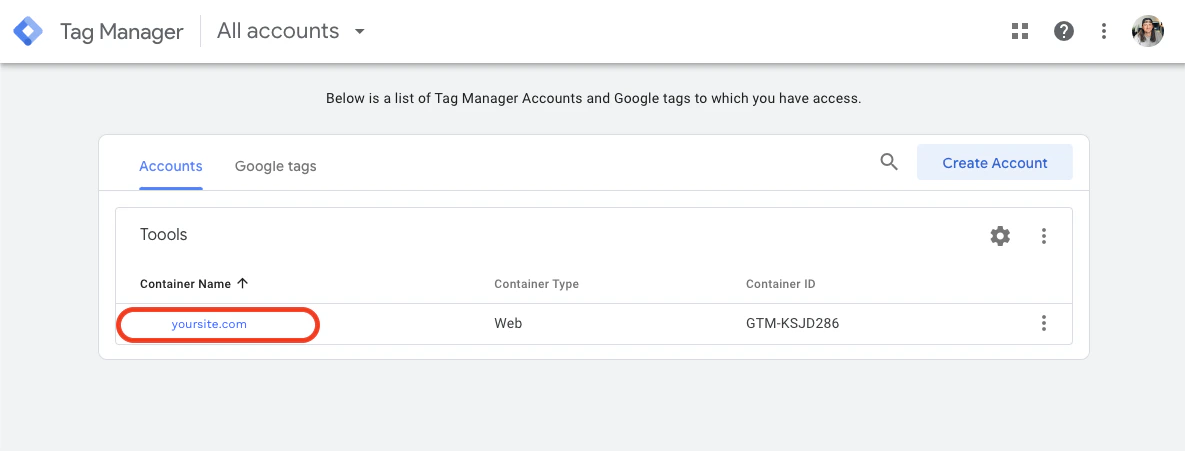Screen dimensions: 1185x451
Task: Click the Toools account name
Action: 163,234
